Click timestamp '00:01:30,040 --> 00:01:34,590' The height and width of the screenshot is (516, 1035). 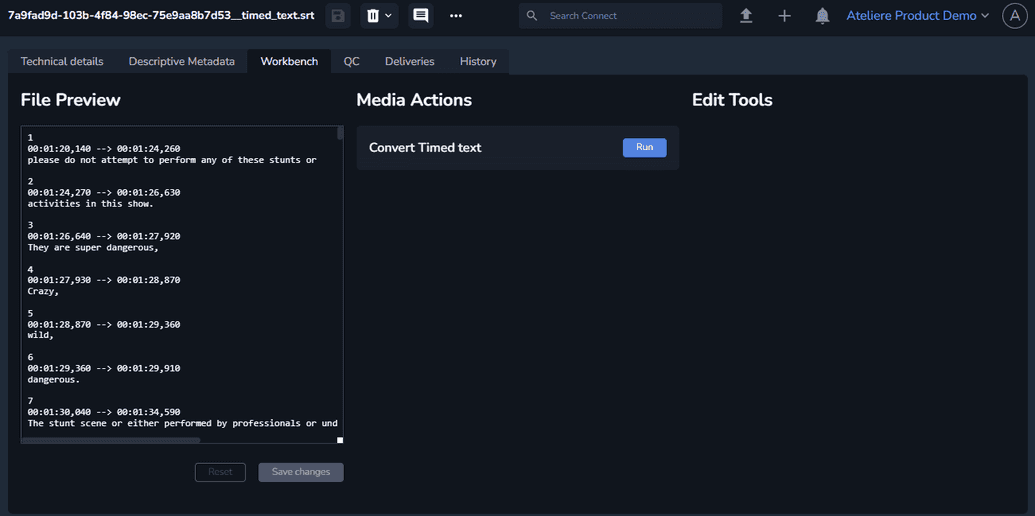[104, 412]
